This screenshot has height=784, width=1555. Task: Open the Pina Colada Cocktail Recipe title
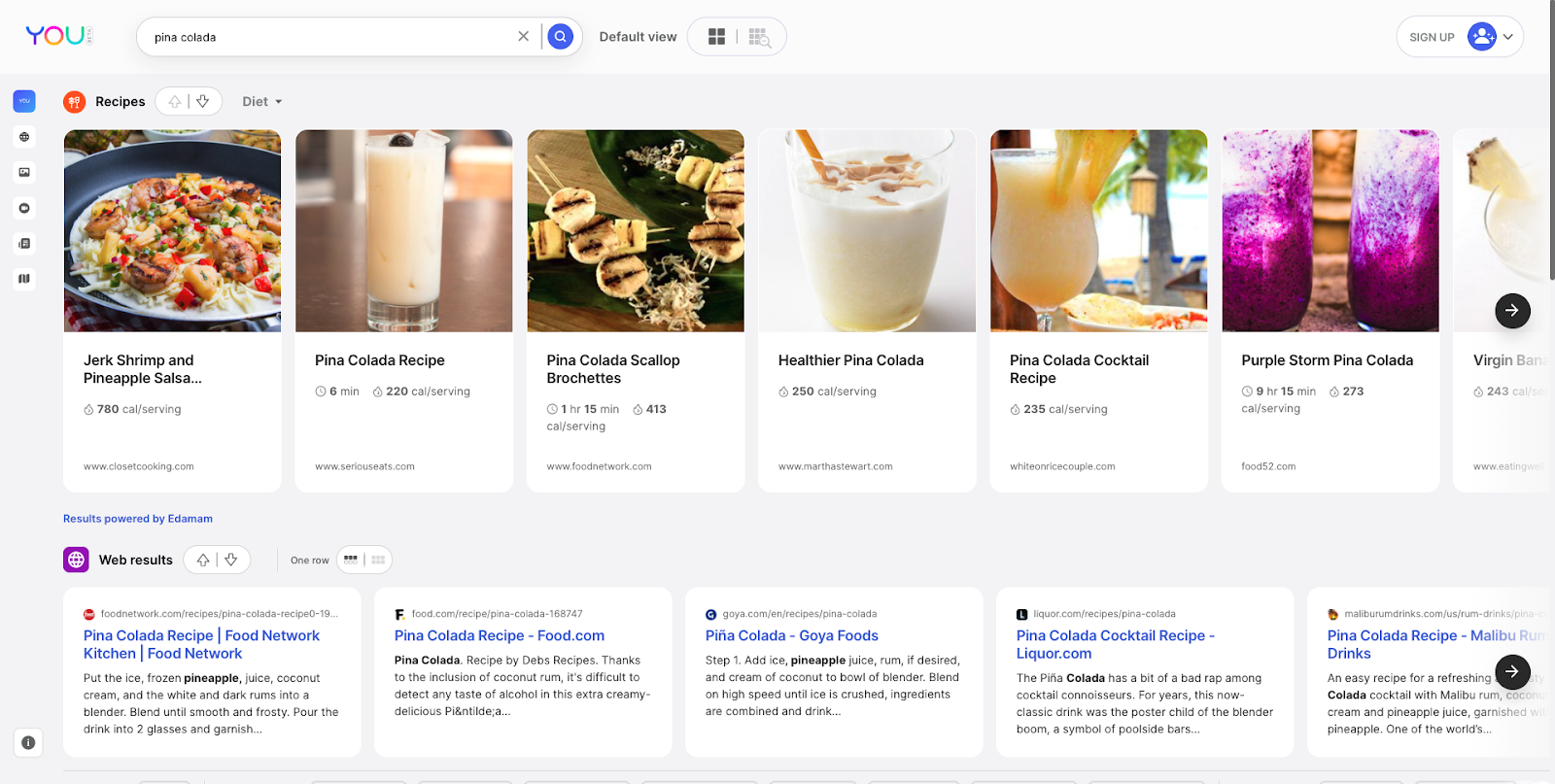click(x=1079, y=369)
